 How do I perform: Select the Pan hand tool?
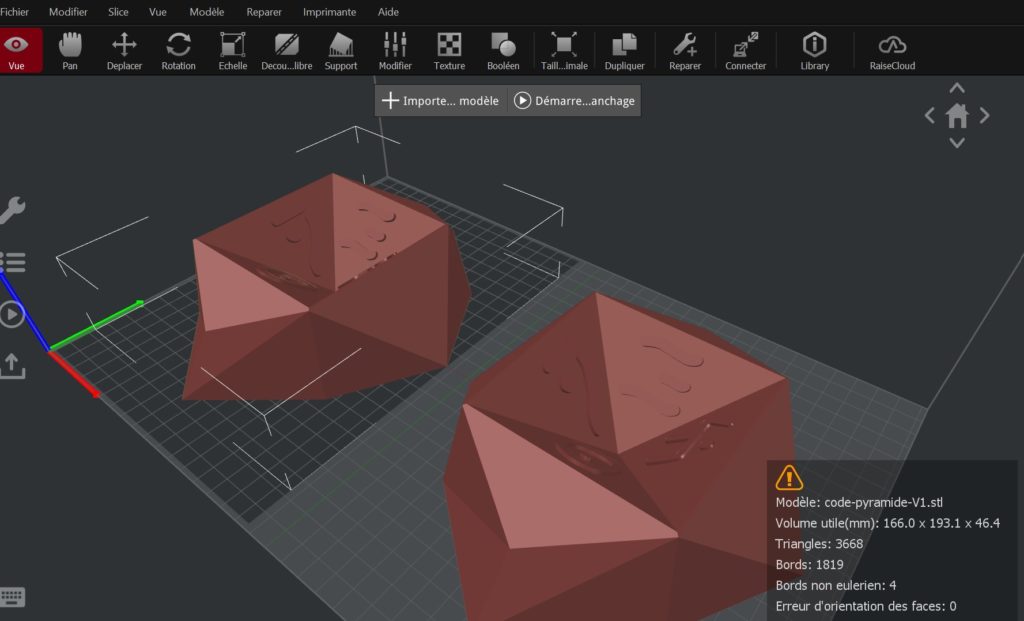[x=70, y=50]
